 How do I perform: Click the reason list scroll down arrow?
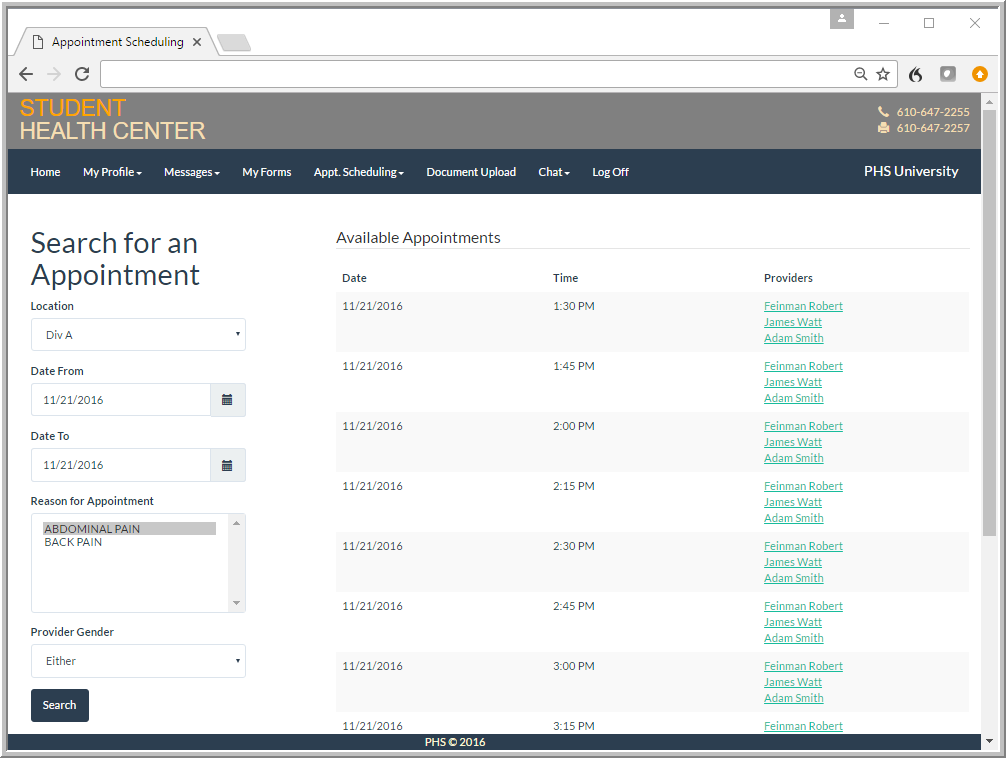[x=236, y=603]
